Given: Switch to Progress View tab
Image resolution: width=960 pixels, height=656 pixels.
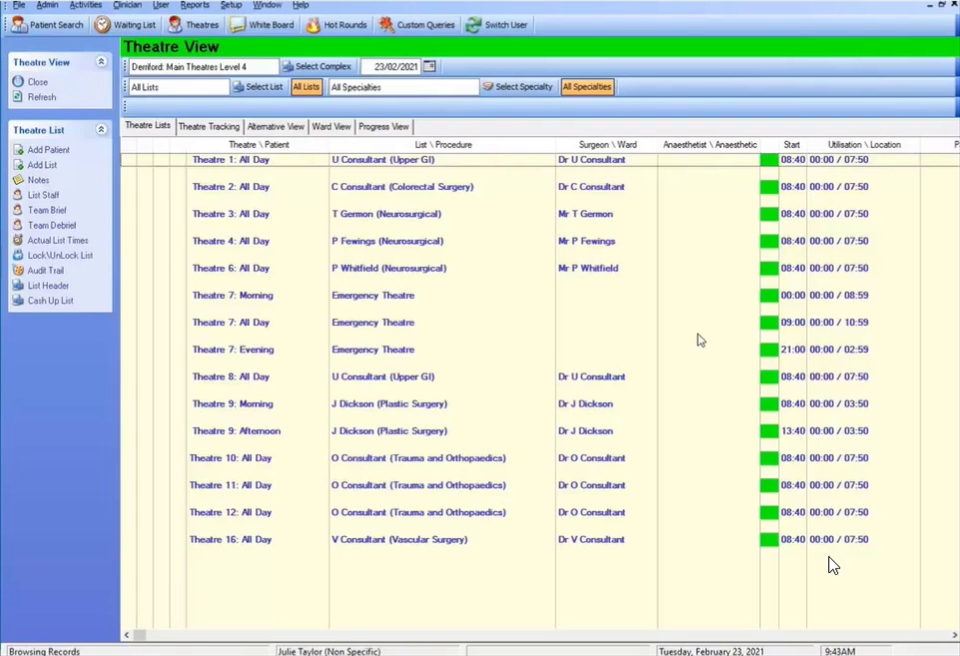Looking at the screenshot, I should tap(384, 127).
